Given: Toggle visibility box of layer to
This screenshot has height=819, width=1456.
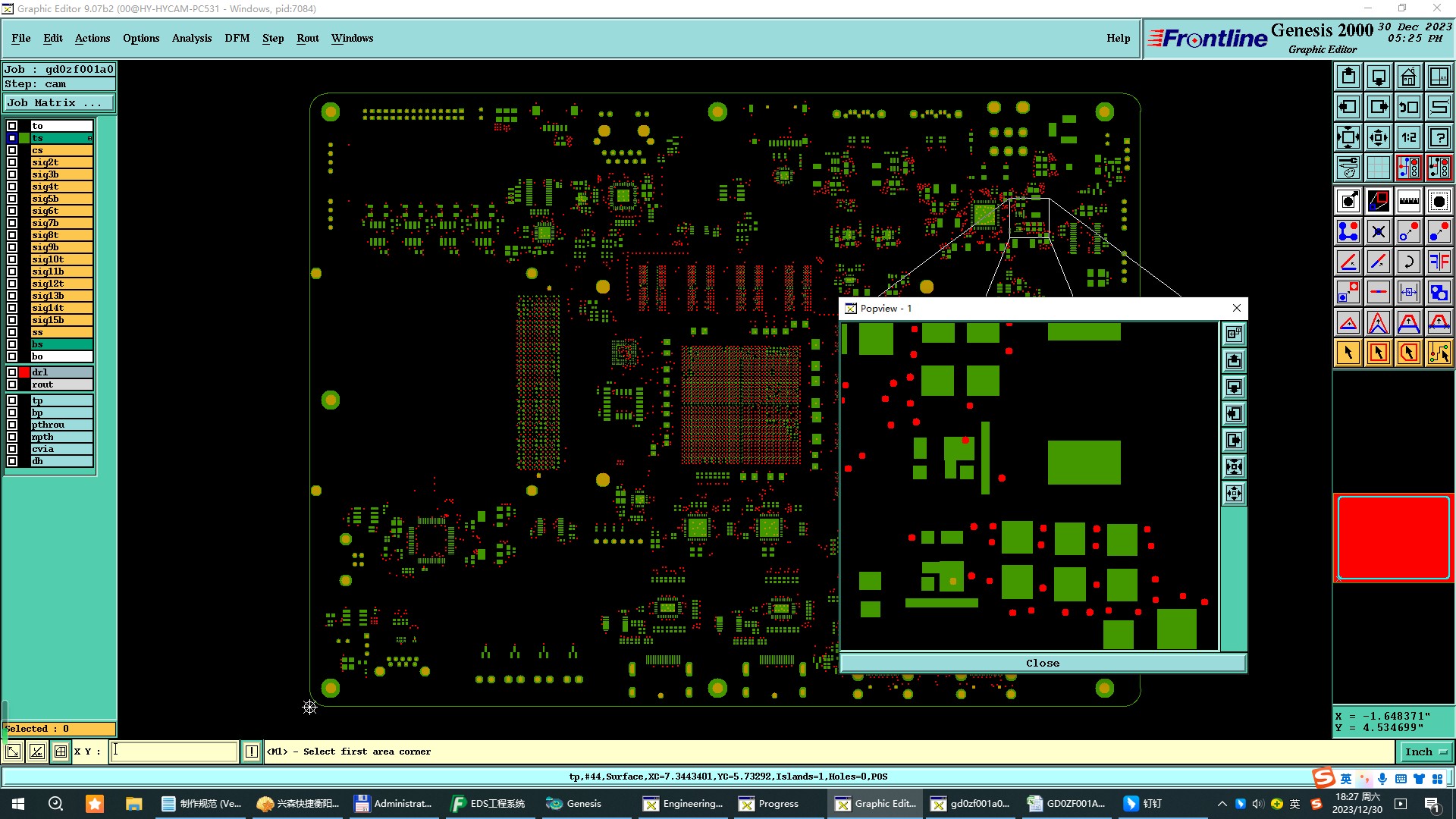Looking at the screenshot, I should 12,126.
